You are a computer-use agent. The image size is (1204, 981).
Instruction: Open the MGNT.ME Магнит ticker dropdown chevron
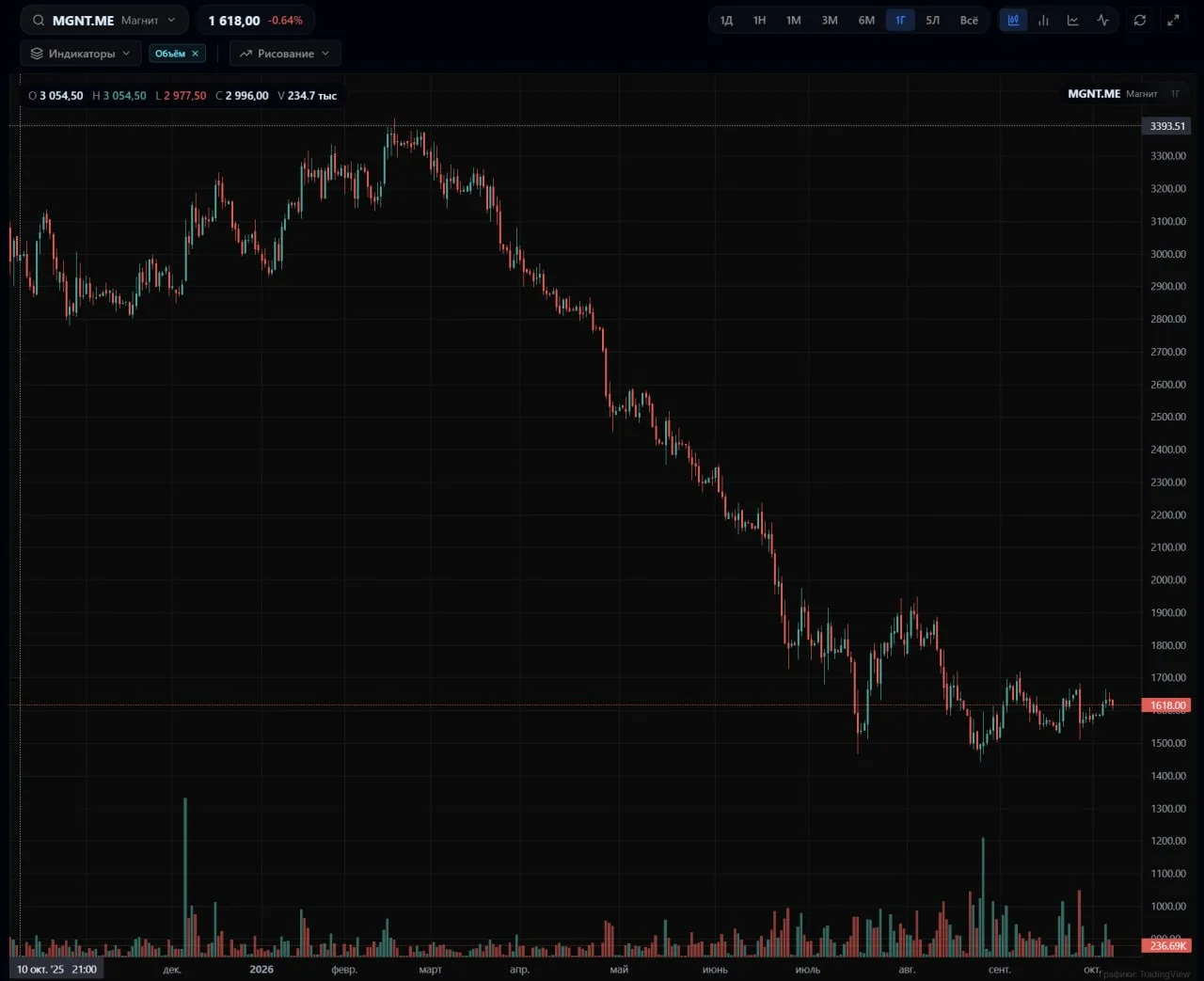(171, 20)
